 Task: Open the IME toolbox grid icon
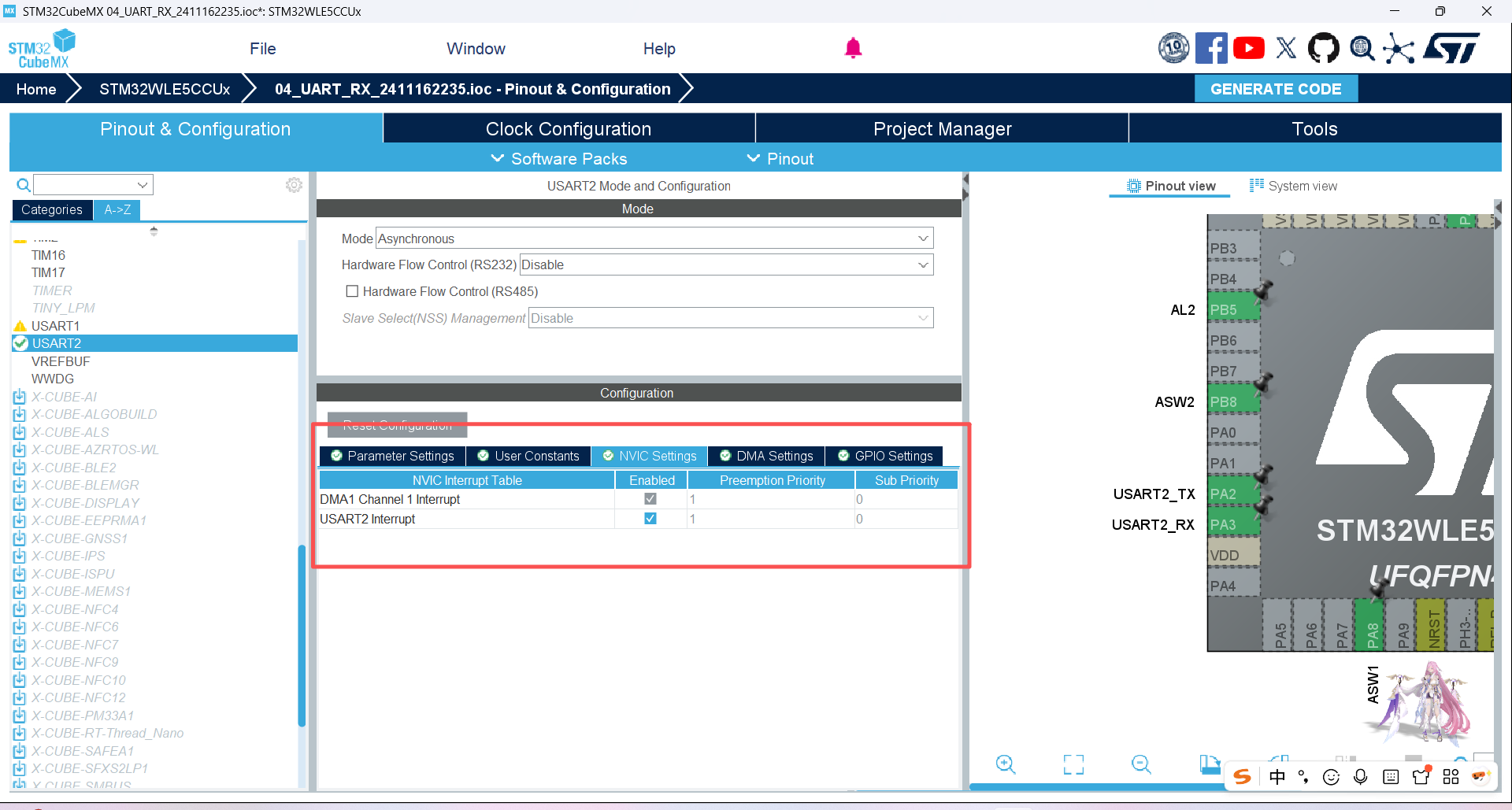point(1451,777)
